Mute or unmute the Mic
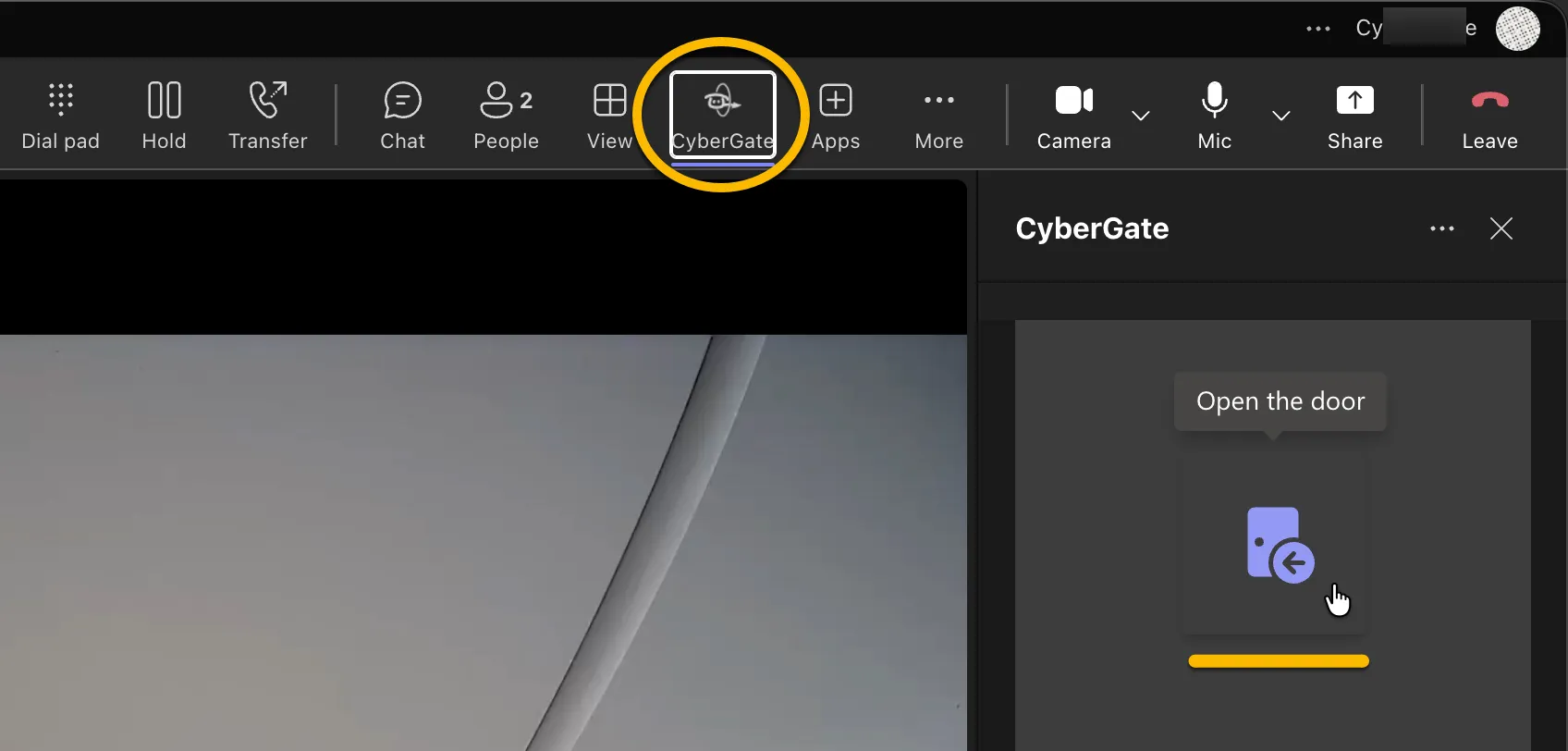The height and width of the screenshot is (751, 1568). click(1215, 116)
